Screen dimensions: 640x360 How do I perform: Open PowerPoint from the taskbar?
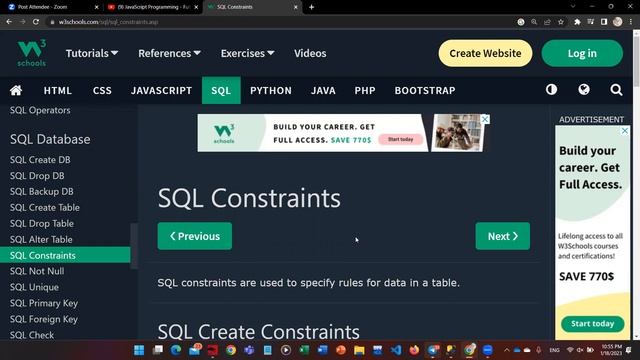(x=341, y=350)
